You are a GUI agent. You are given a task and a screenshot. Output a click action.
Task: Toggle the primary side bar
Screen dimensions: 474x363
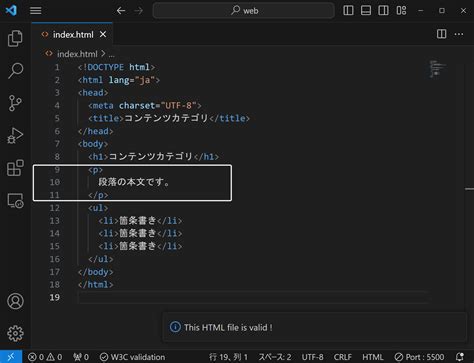(x=348, y=11)
